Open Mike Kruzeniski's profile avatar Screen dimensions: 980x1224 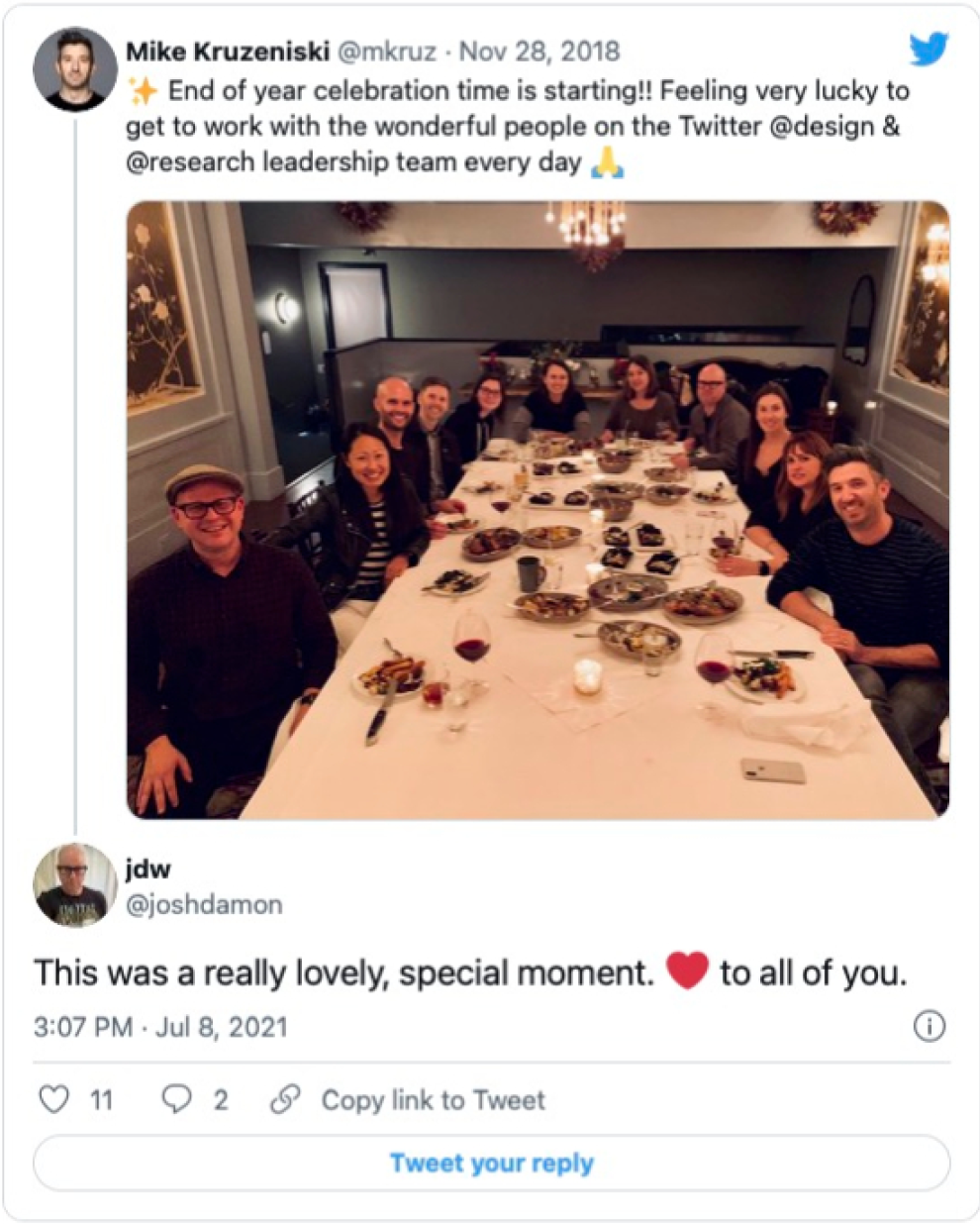pyautogui.click(x=75, y=69)
